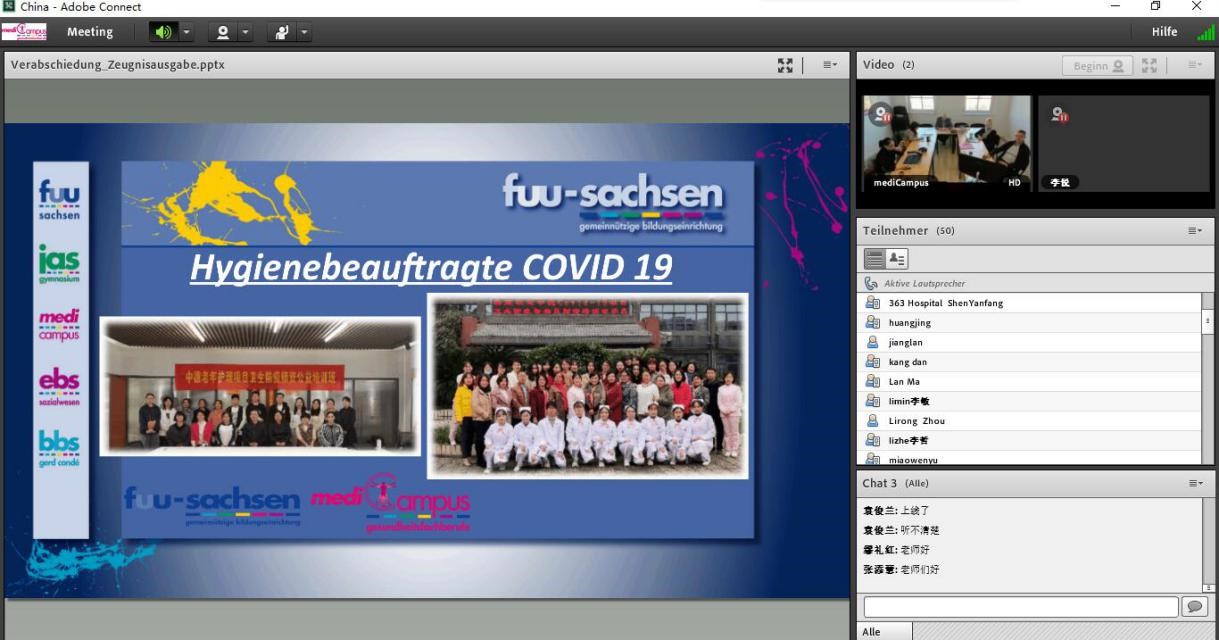Switch to attendee status view

click(x=896, y=259)
